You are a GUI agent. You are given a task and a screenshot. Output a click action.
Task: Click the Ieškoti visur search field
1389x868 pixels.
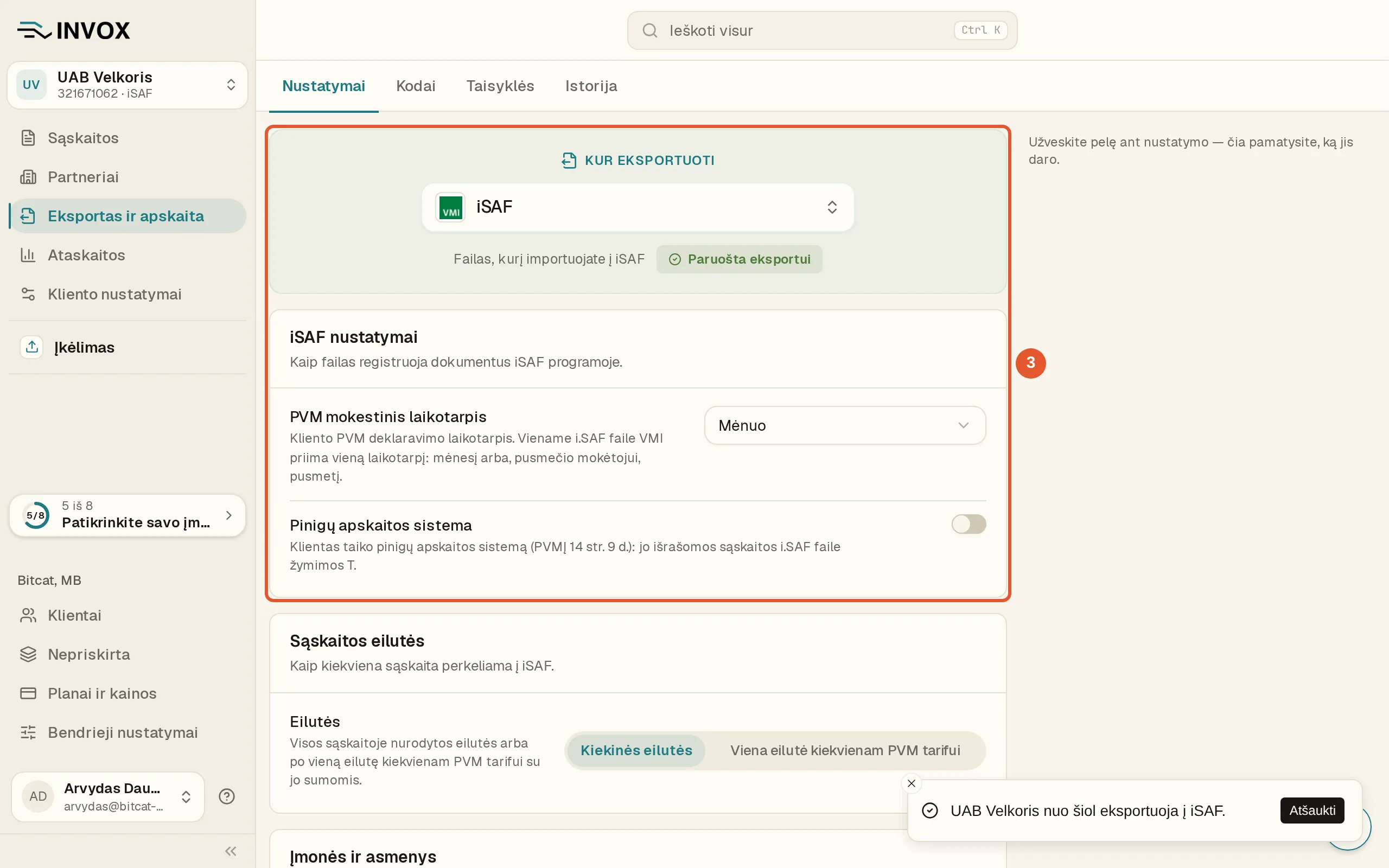coord(822,30)
